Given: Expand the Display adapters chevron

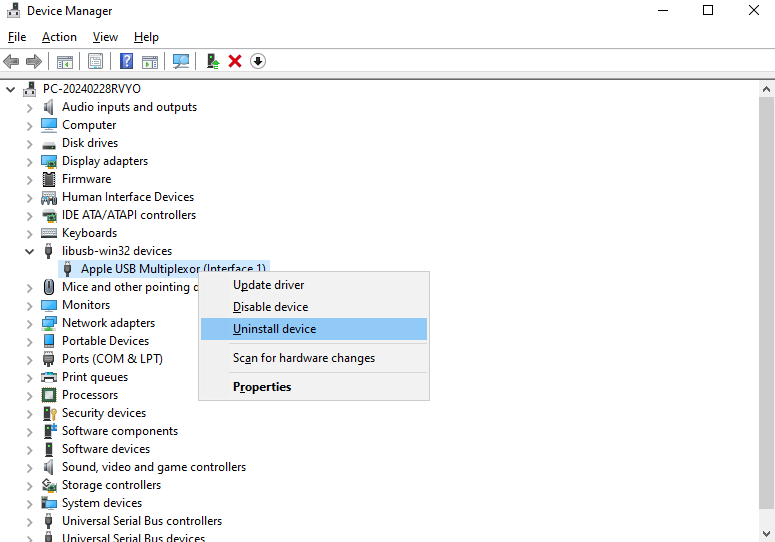Looking at the screenshot, I should tap(30, 162).
